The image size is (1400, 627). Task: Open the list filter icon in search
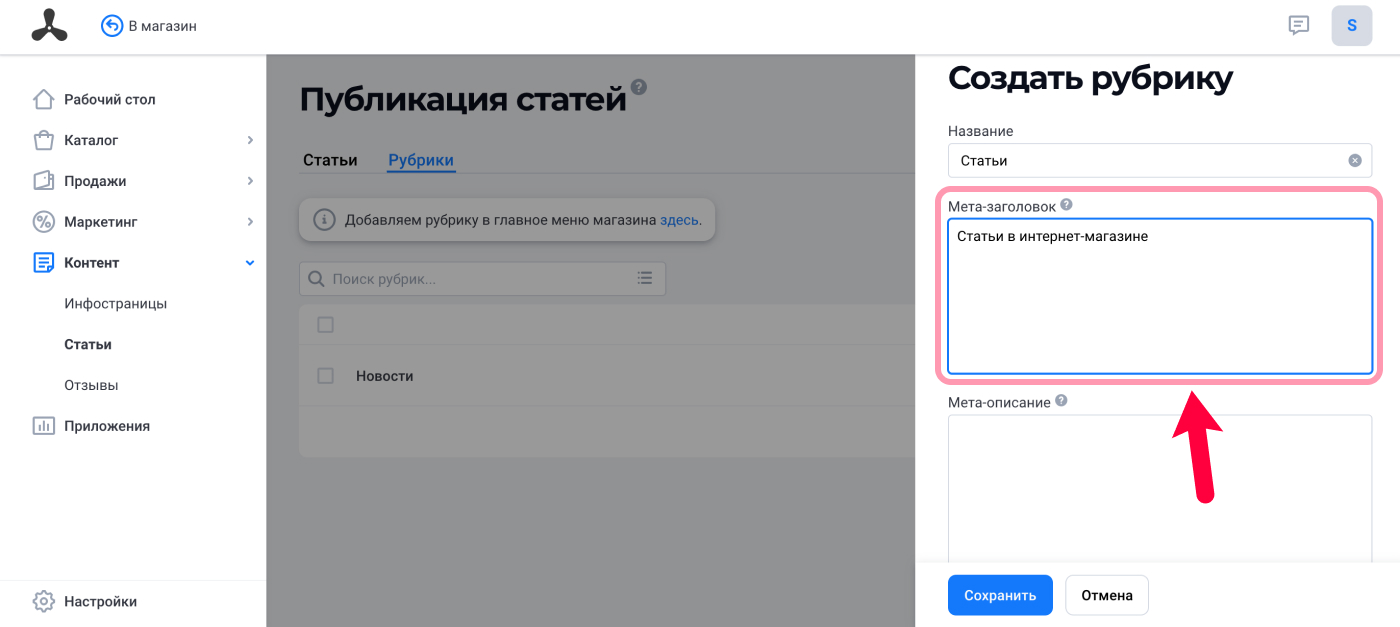click(x=645, y=278)
